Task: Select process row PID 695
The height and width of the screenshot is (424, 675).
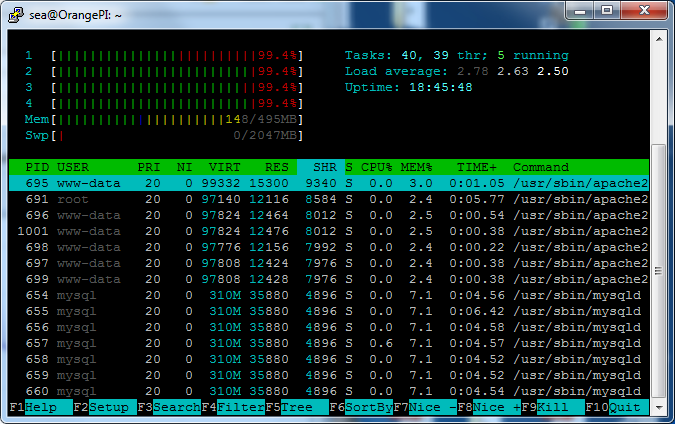Action: [329, 183]
